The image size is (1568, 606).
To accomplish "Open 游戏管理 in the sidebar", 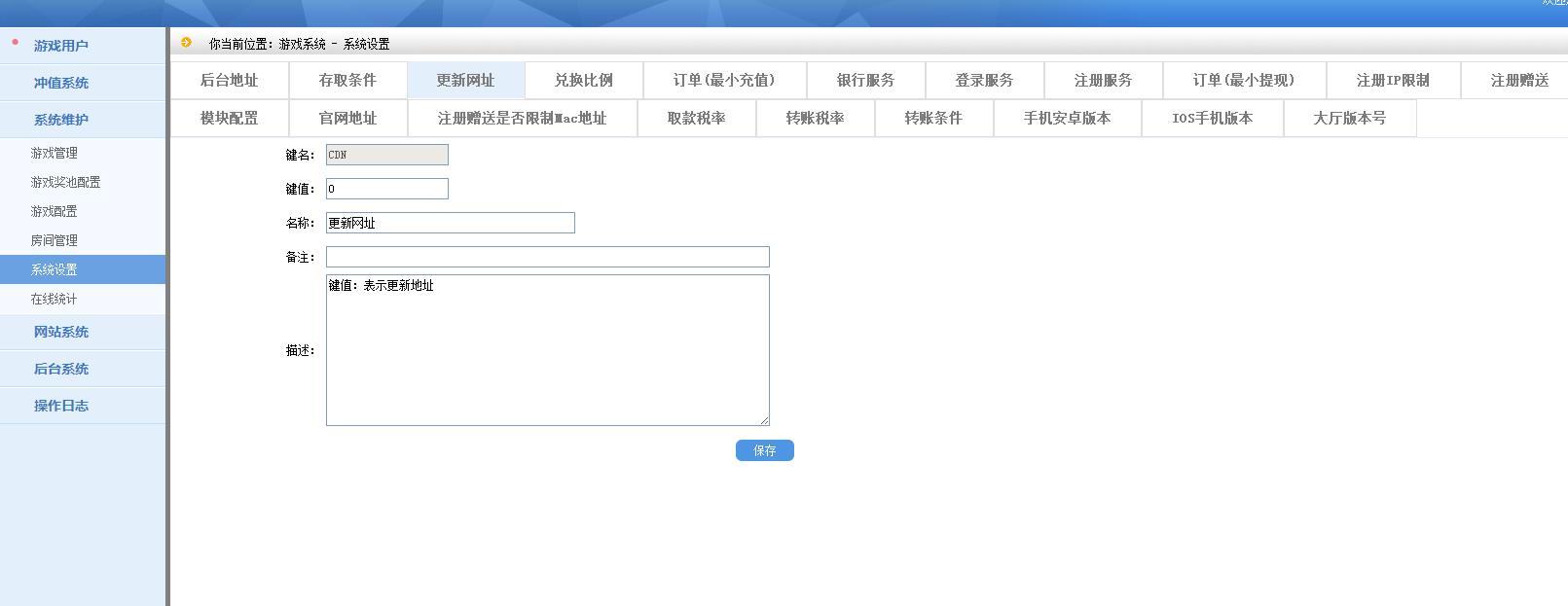I will pos(55,153).
